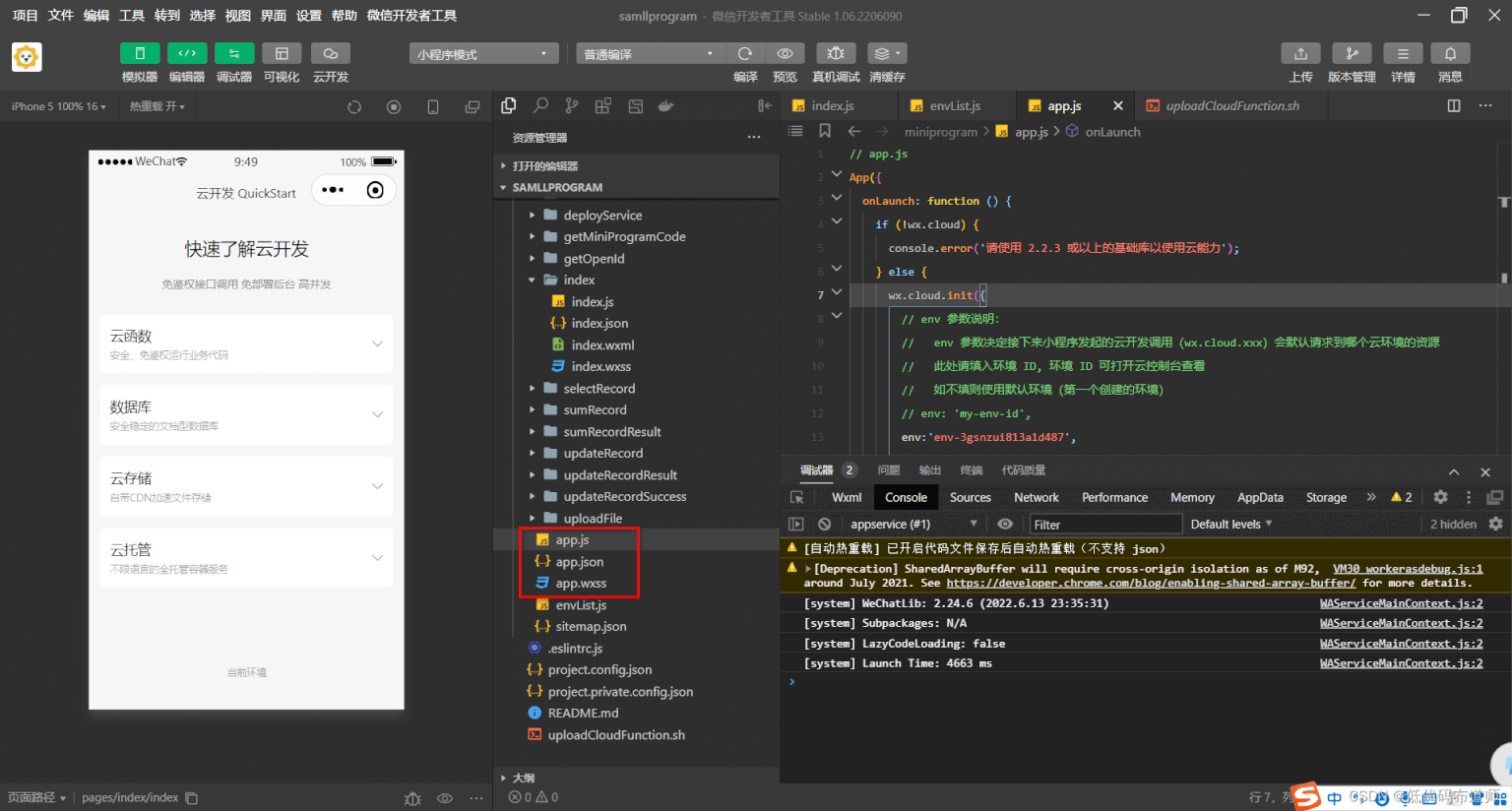1512x811 pixels.
Task: Open WAServiceMainContext.js:2 link for WeChatLib
Action: (x=1401, y=603)
